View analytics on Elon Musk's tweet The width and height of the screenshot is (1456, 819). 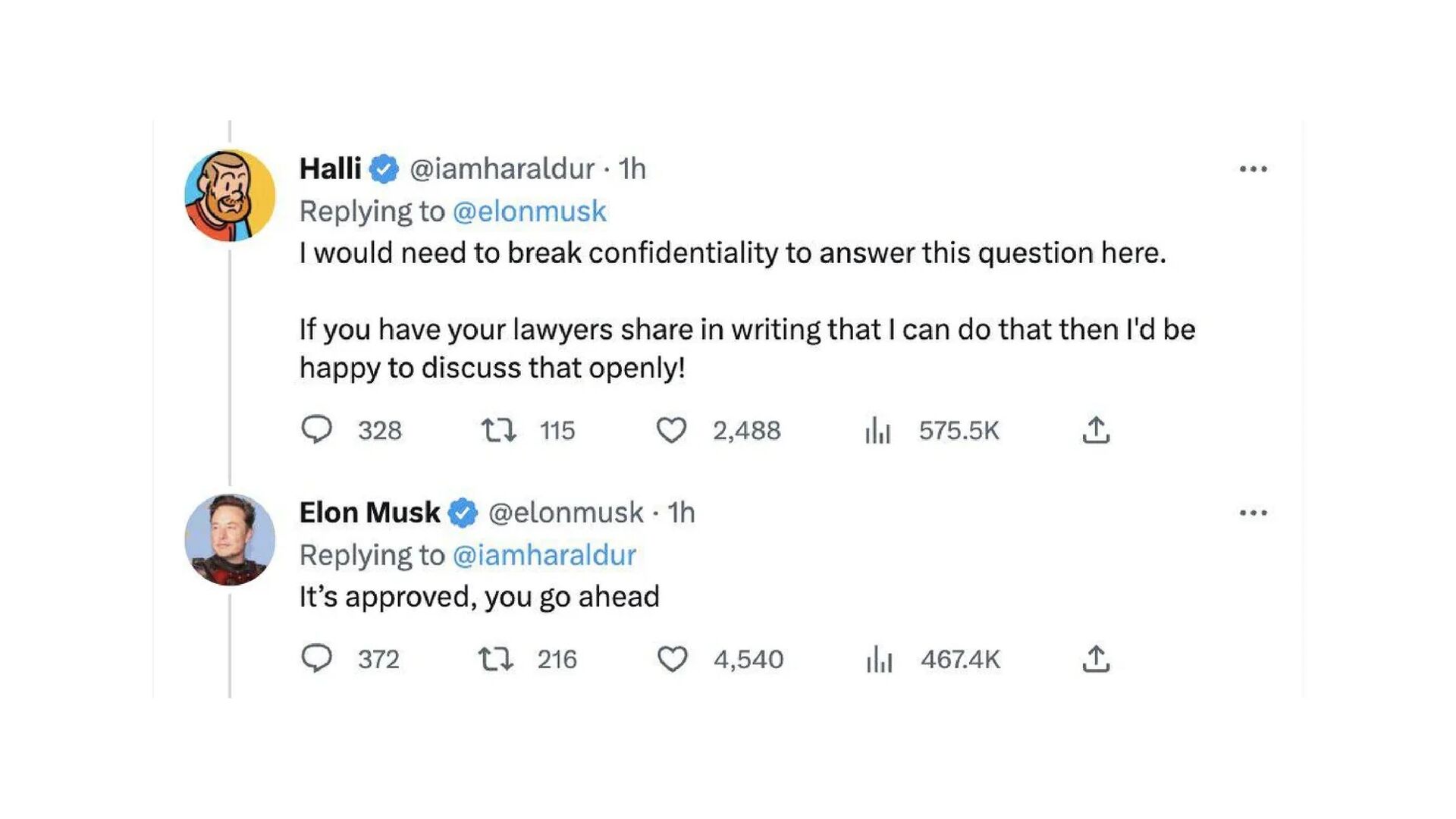point(879,659)
